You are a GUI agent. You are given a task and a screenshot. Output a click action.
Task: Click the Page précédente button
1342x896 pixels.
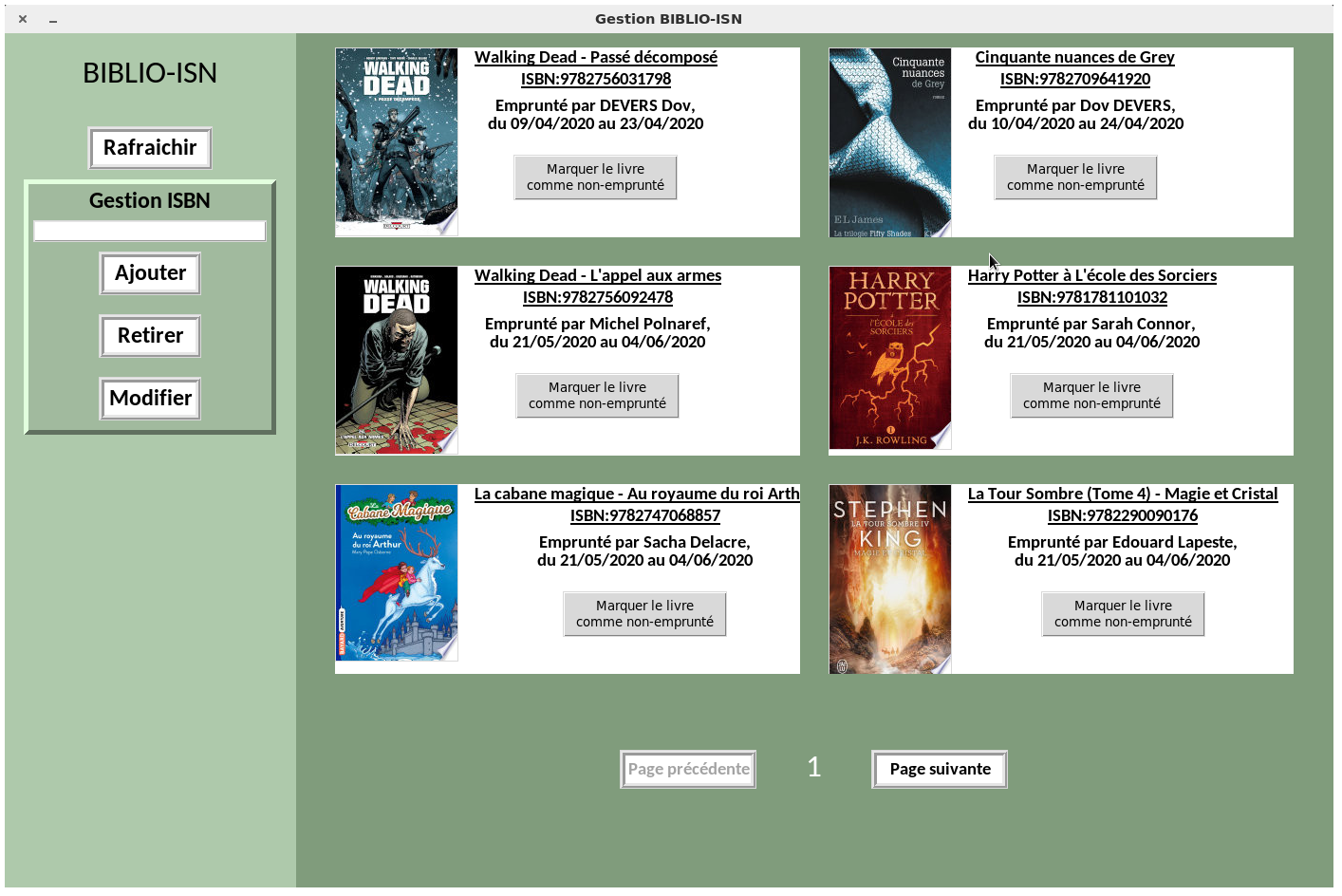point(688,770)
